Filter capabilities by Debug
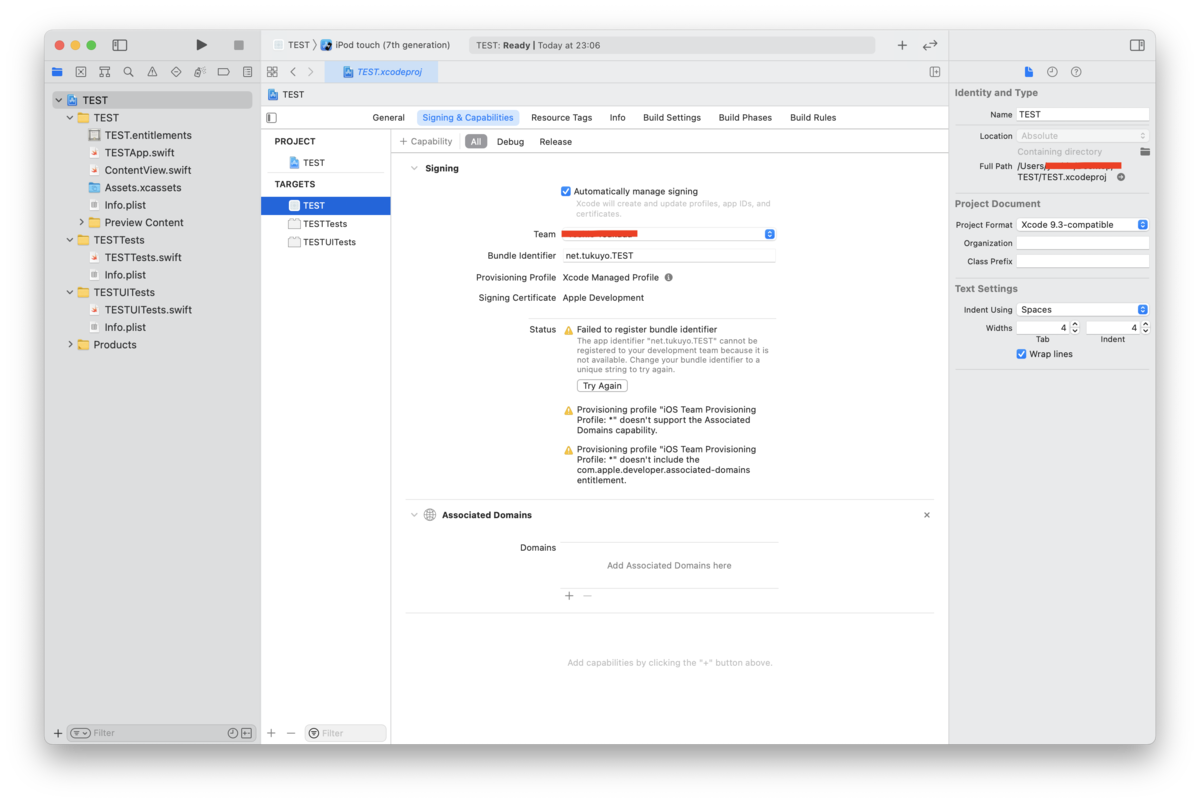Image resolution: width=1200 pixels, height=803 pixels. pos(510,142)
